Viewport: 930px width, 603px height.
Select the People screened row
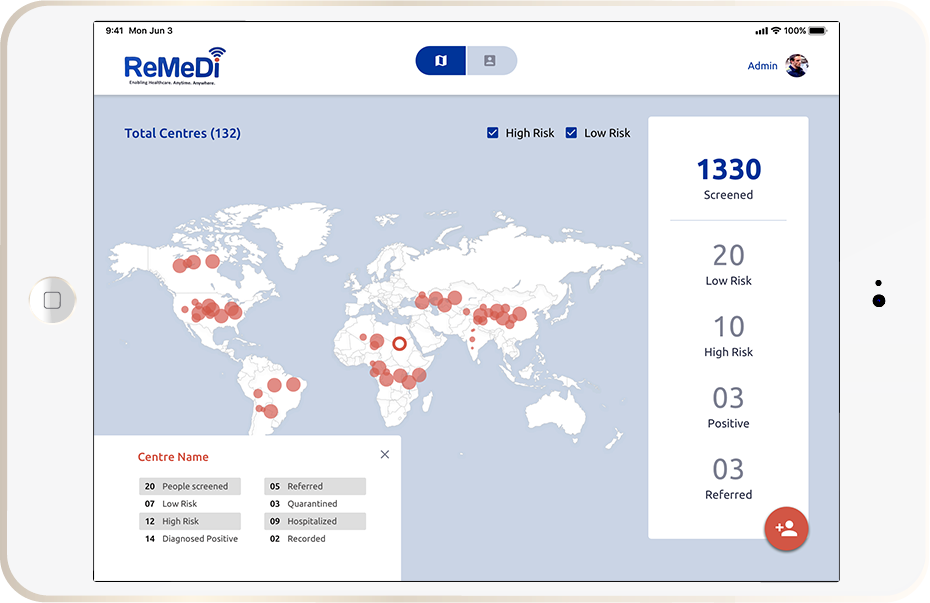pos(190,487)
